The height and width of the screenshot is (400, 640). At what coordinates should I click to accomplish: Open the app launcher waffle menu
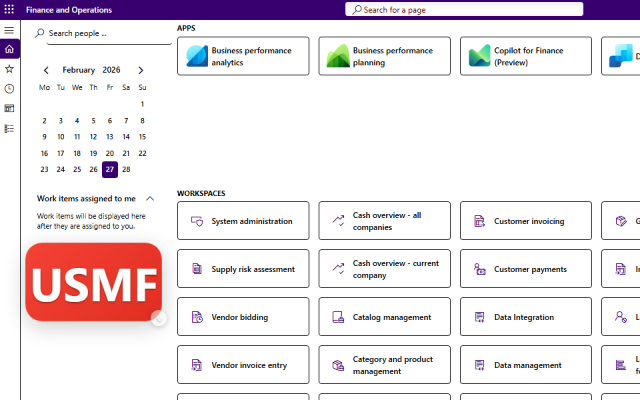pos(9,9)
